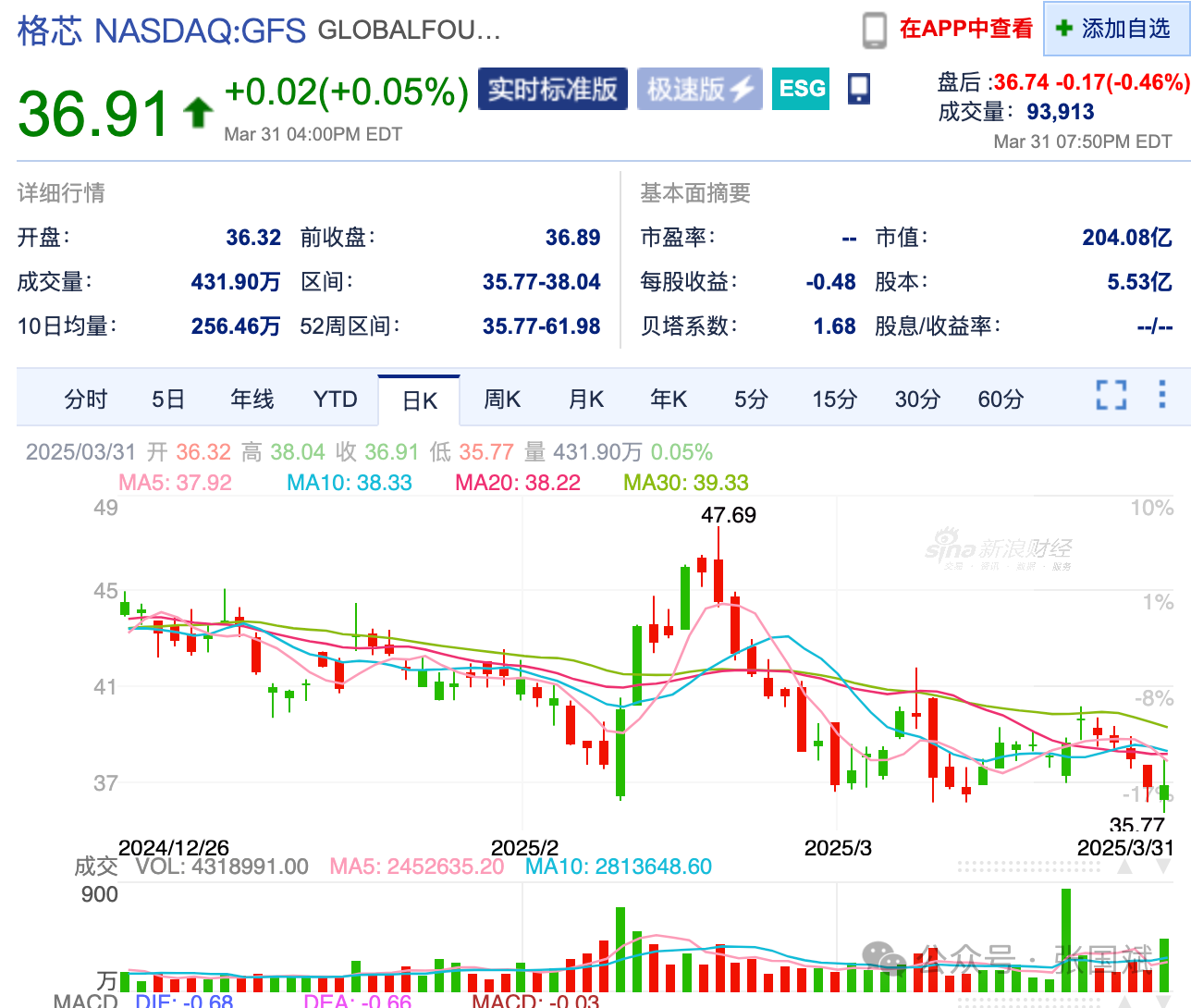The image size is (1191, 1008).
Task: Click the timestamp Mar 31 04:00PM EDT
Action: [313, 134]
